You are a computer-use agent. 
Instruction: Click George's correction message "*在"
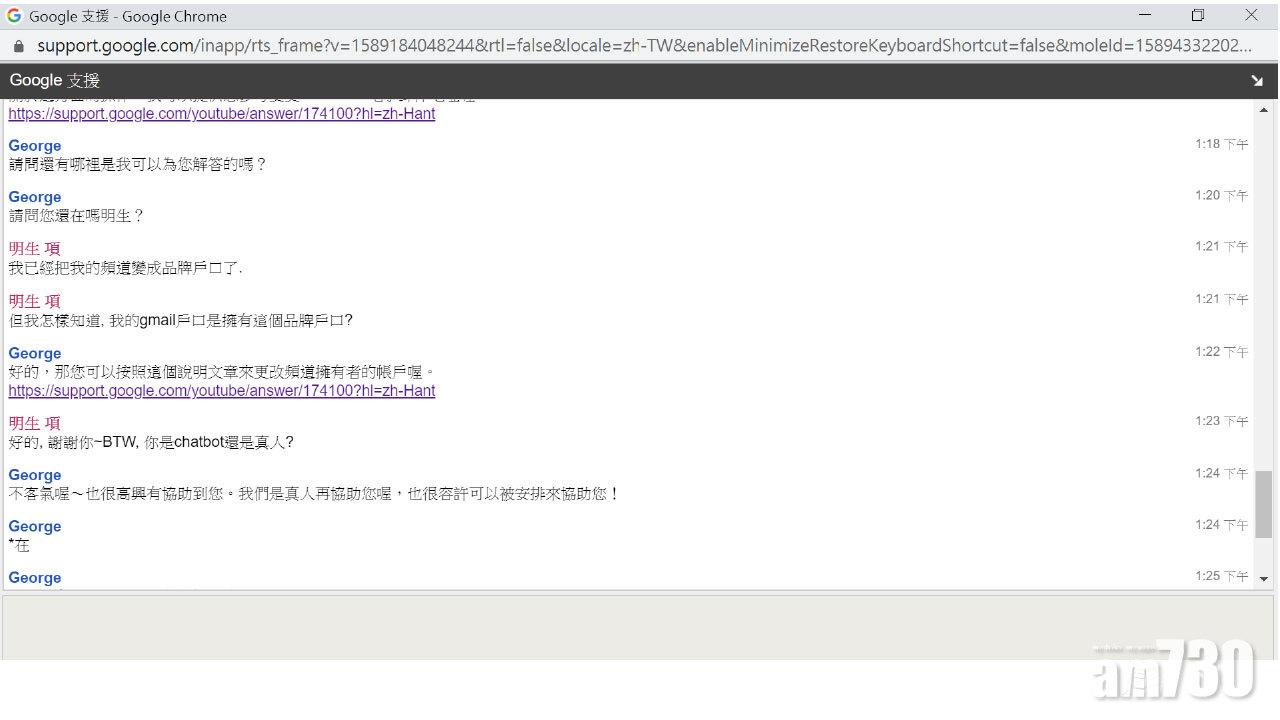click(19, 545)
